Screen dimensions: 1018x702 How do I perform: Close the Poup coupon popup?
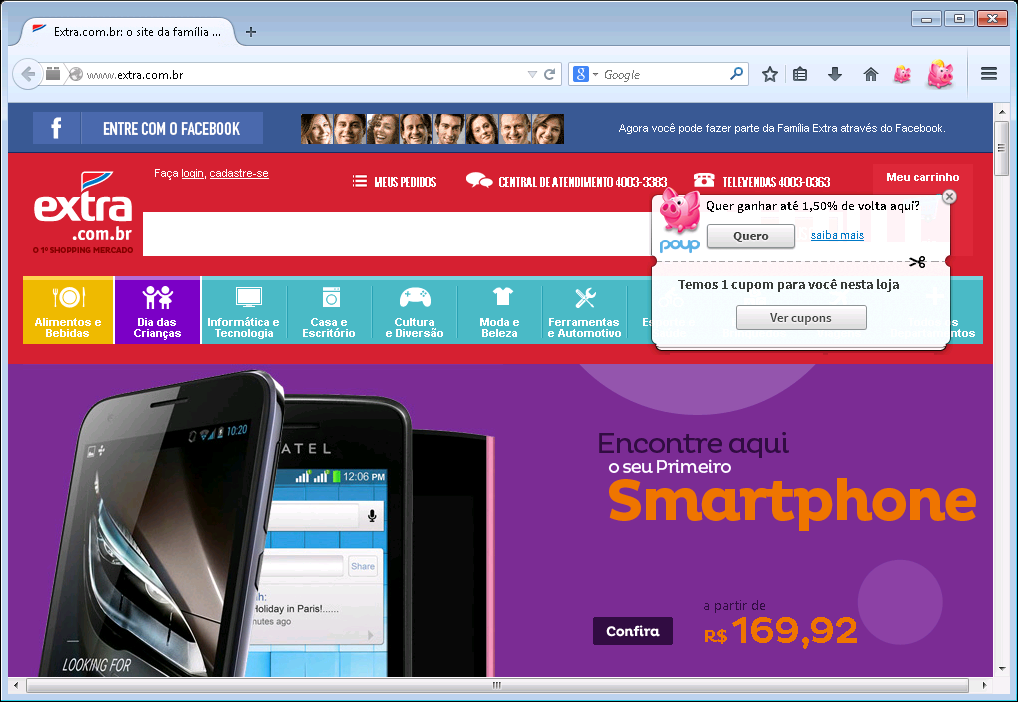[950, 197]
